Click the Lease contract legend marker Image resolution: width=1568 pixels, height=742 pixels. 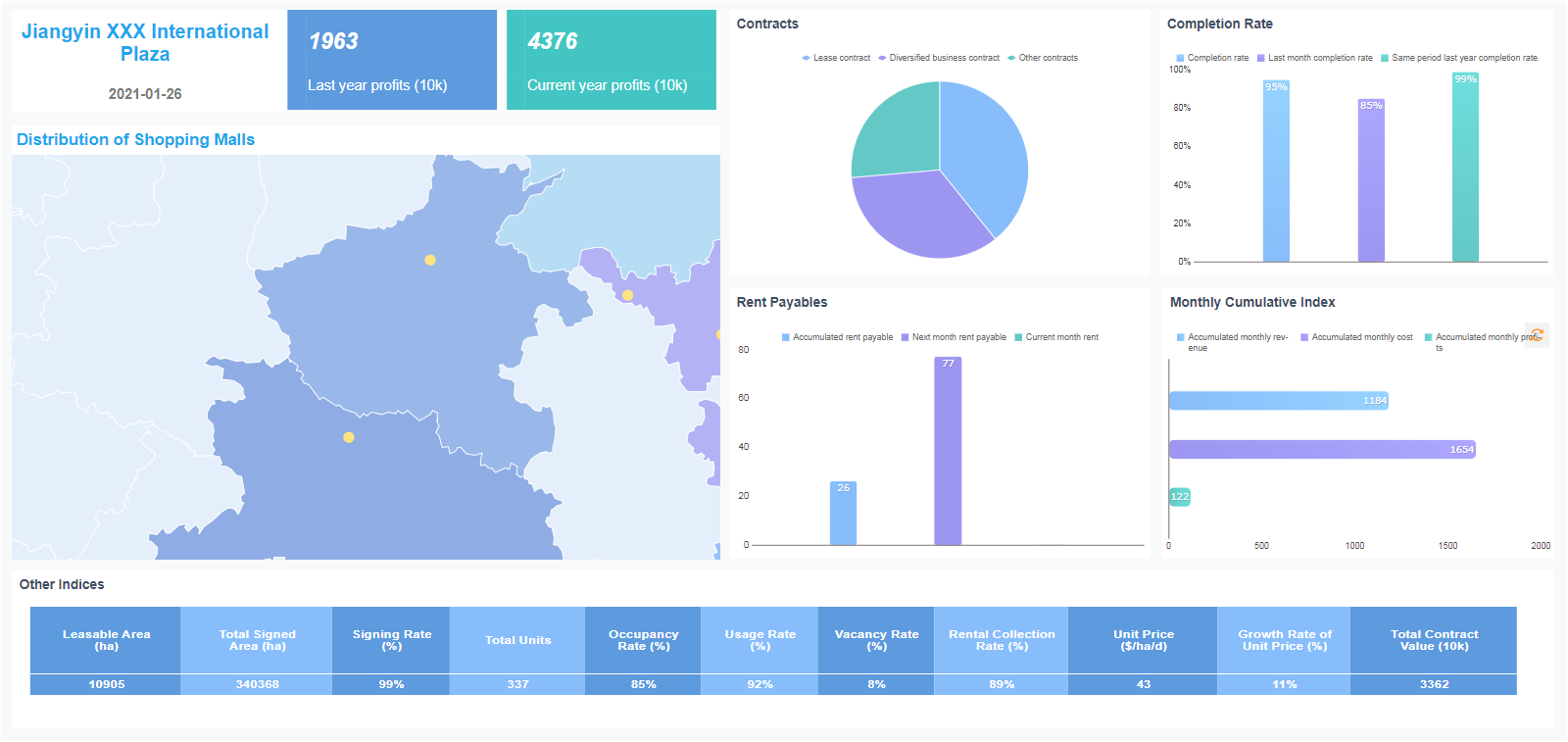[807, 58]
